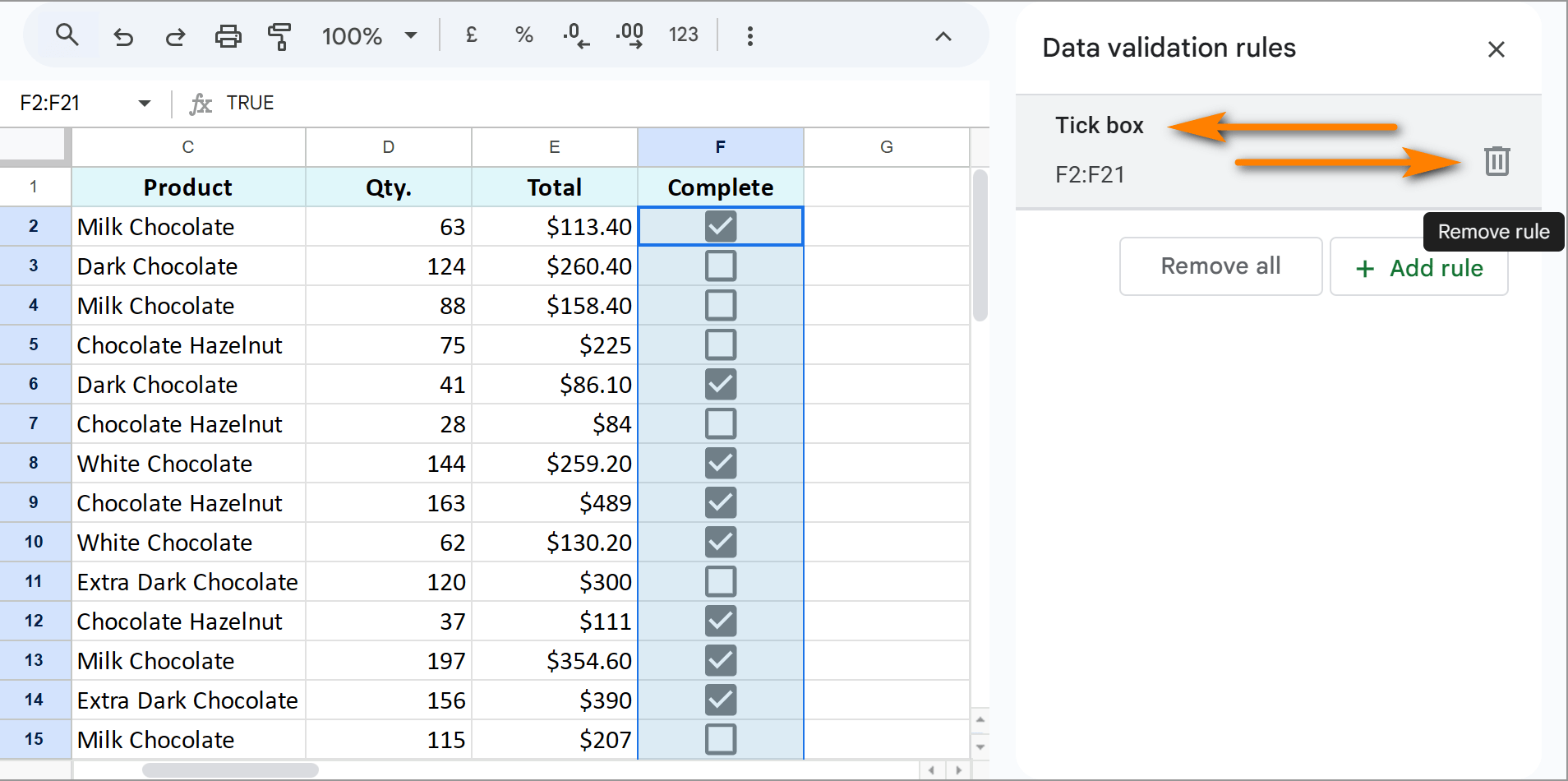Select column F header
Viewport: 1568px width, 781px height.
[x=721, y=147]
